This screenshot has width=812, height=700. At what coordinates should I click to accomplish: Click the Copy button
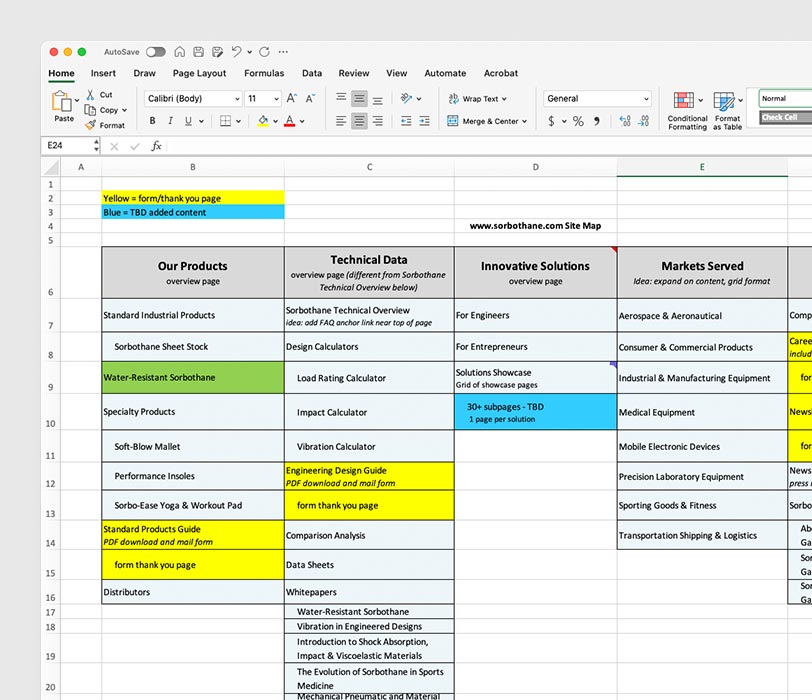pos(102,110)
